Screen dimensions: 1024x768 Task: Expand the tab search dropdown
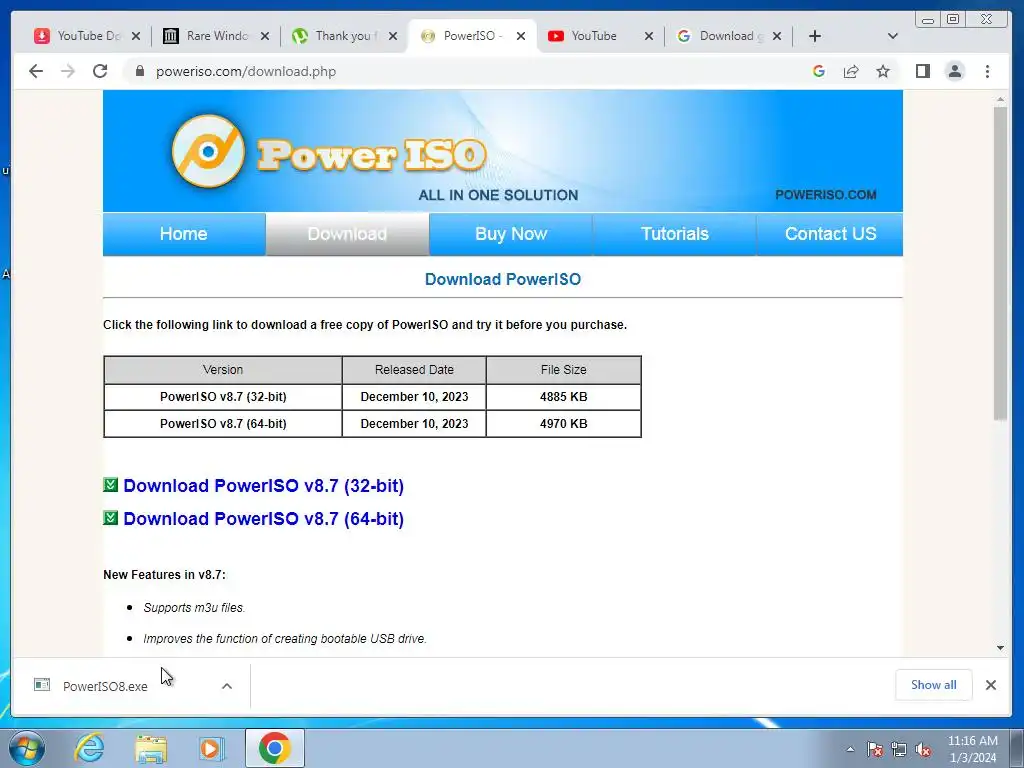[x=893, y=36]
